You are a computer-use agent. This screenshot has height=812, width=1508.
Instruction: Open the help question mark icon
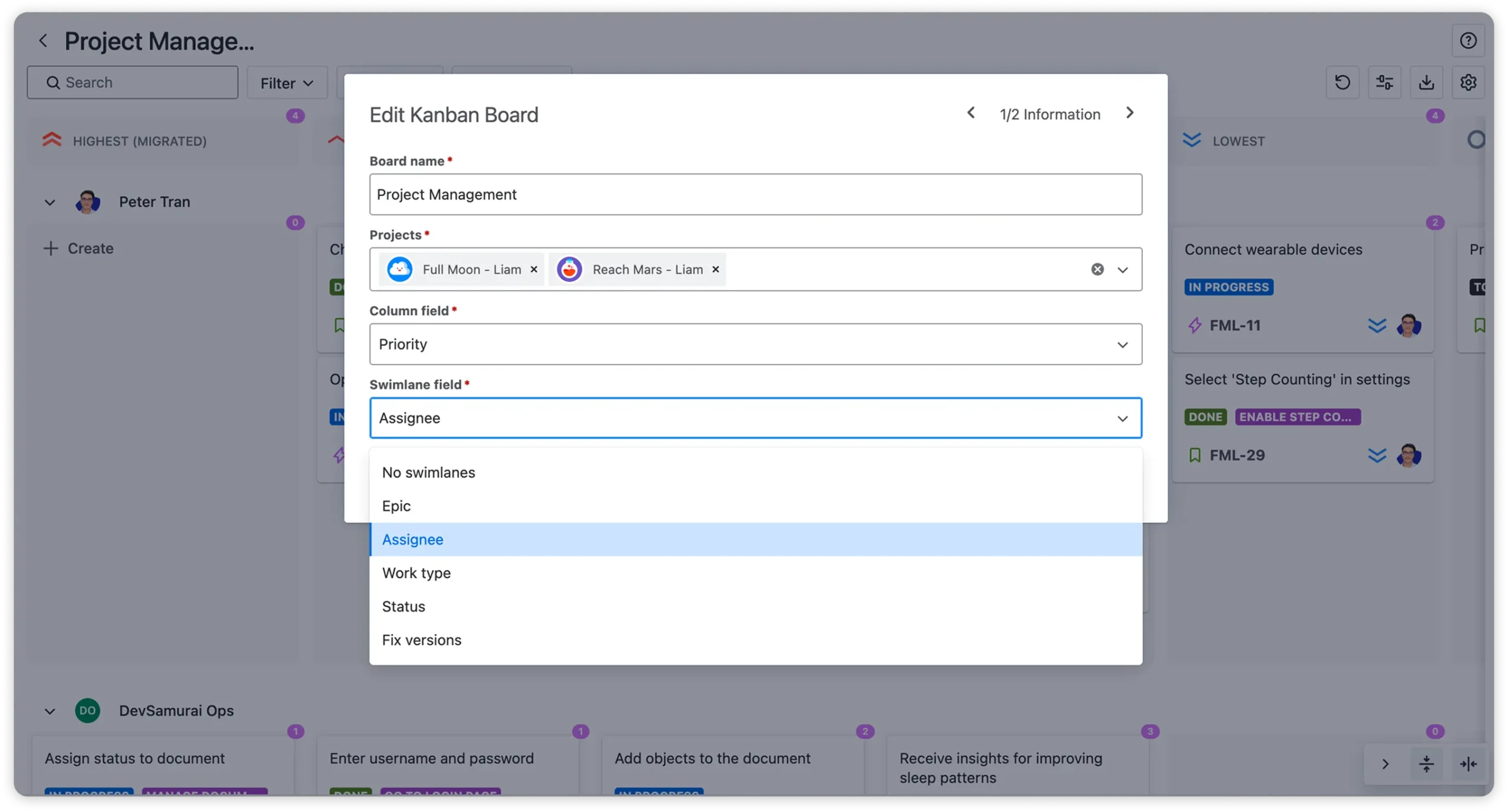click(x=1468, y=41)
